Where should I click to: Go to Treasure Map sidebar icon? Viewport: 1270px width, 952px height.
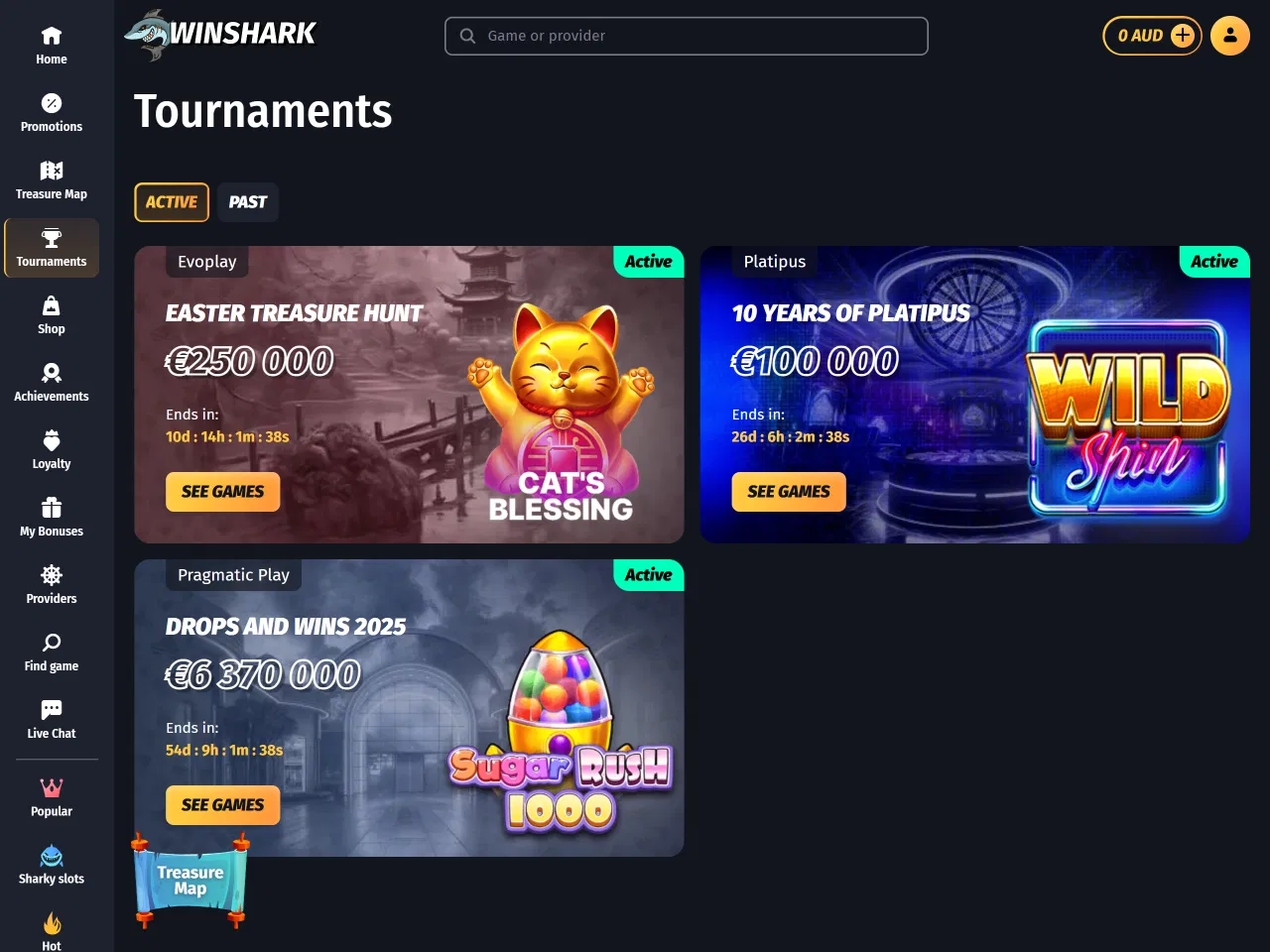[x=52, y=171]
